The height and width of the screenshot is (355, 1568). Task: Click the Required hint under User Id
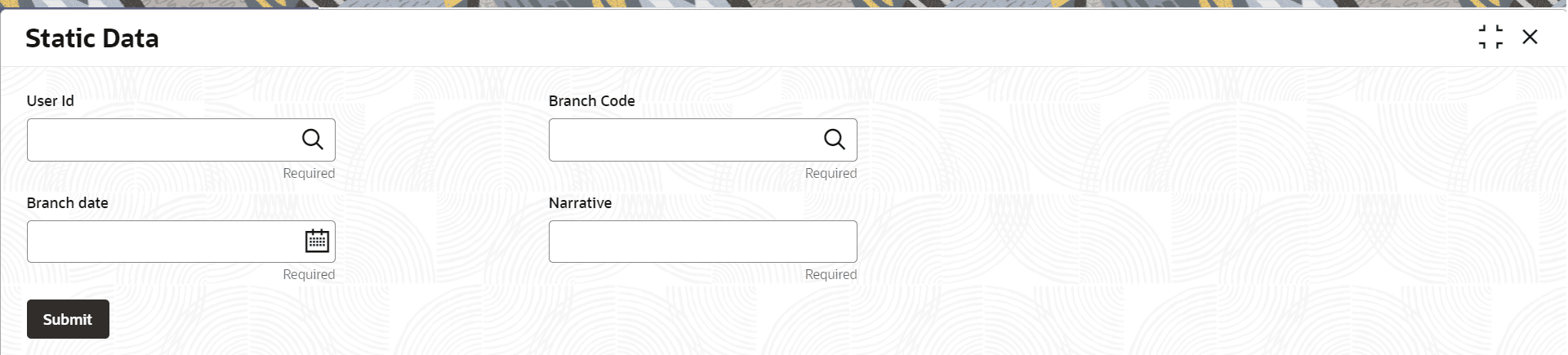pos(309,173)
